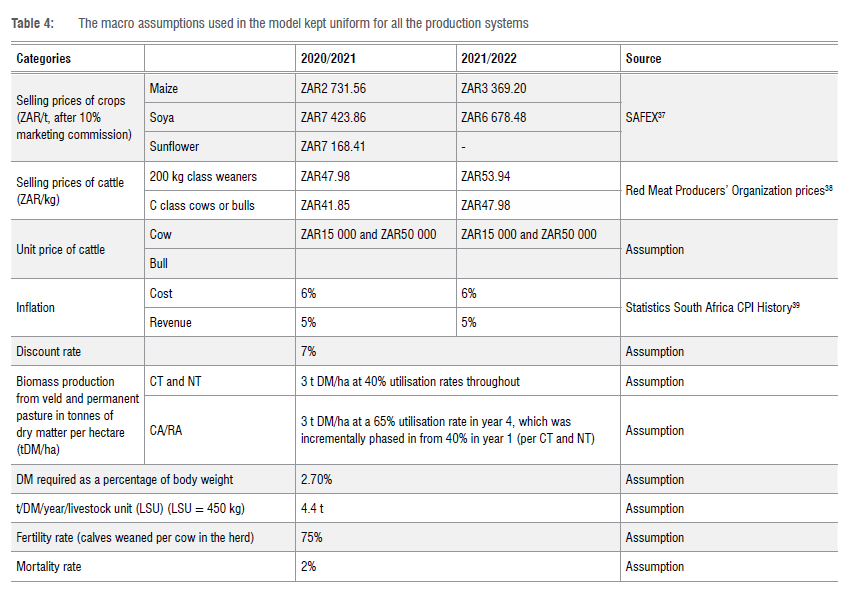This screenshot has width=852, height=591.
Task: Select the 75% fertility rate value
Action: tap(312, 538)
